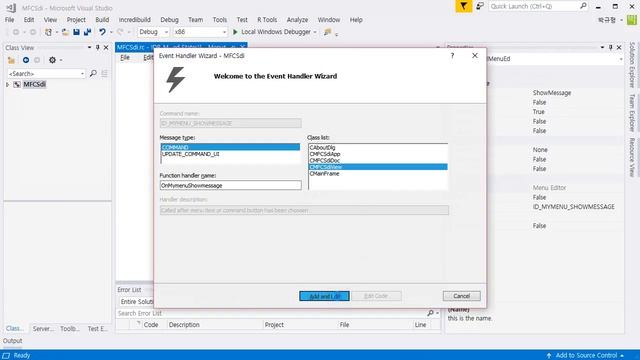The height and width of the screenshot is (360, 640).
Task: Click the Save toolbar icon
Action: [x=76, y=32]
